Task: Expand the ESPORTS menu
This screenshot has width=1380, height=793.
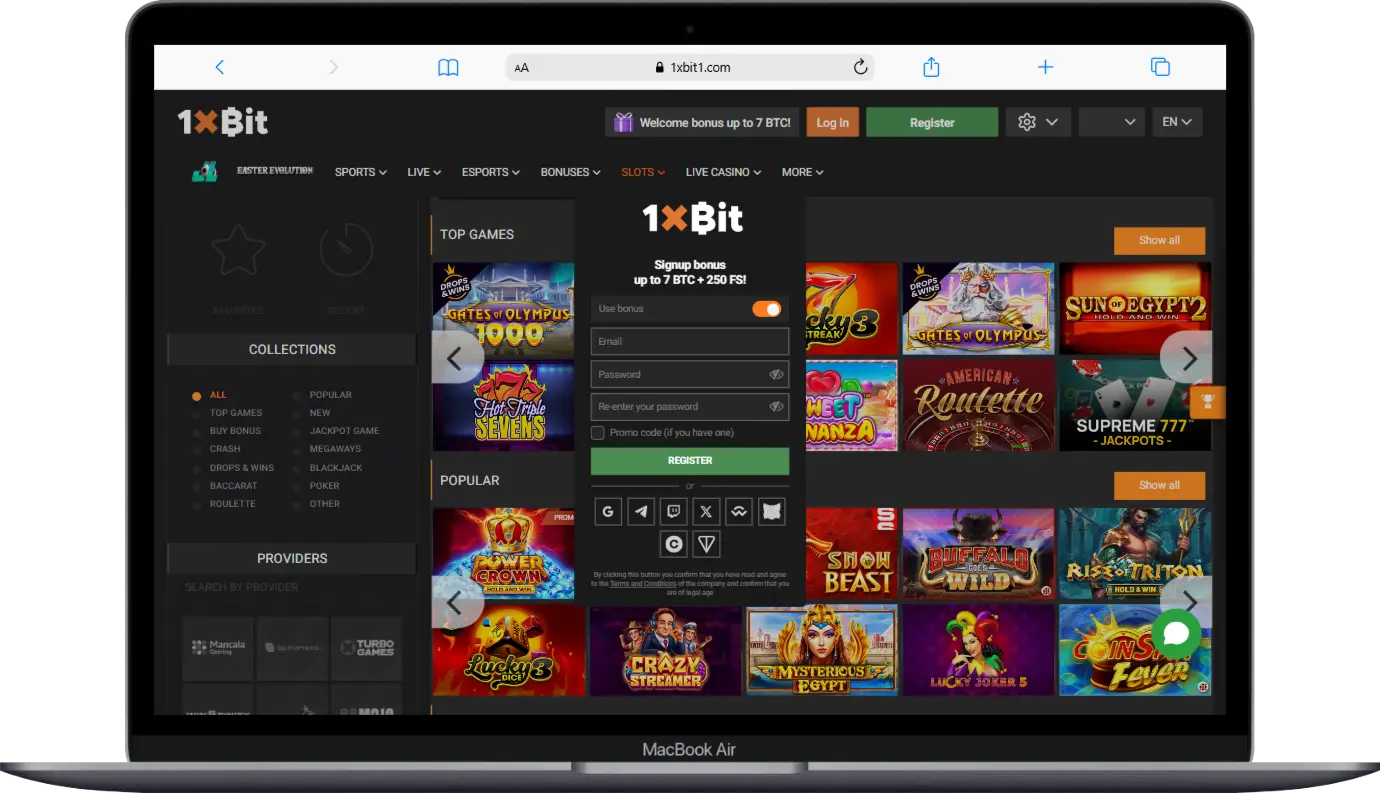Action: click(491, 172)
